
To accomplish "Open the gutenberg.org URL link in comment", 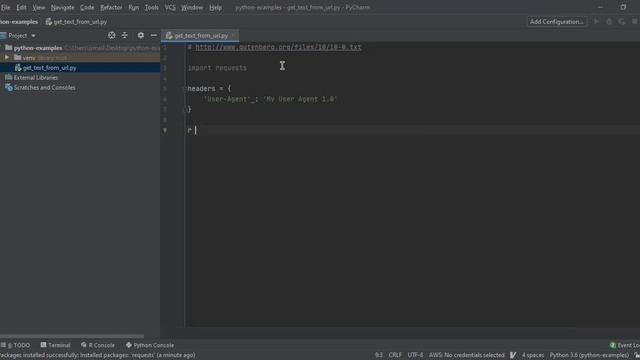I will pyautogui.click(x=278, y=47).
